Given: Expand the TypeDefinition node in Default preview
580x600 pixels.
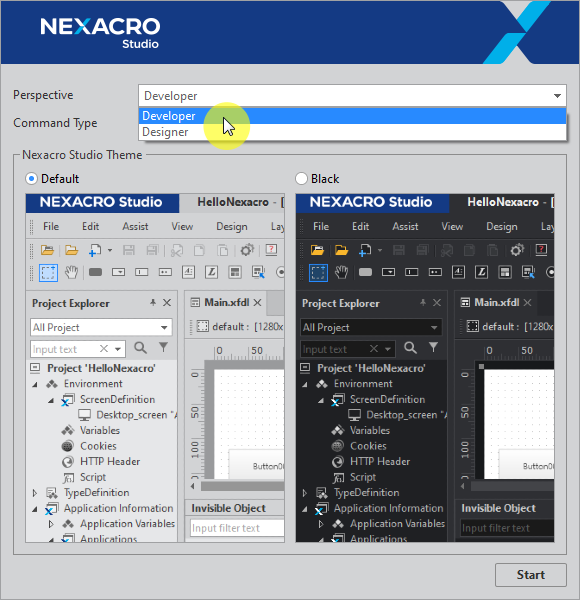Looking at the screenshot, I should [x=35, y=493].
